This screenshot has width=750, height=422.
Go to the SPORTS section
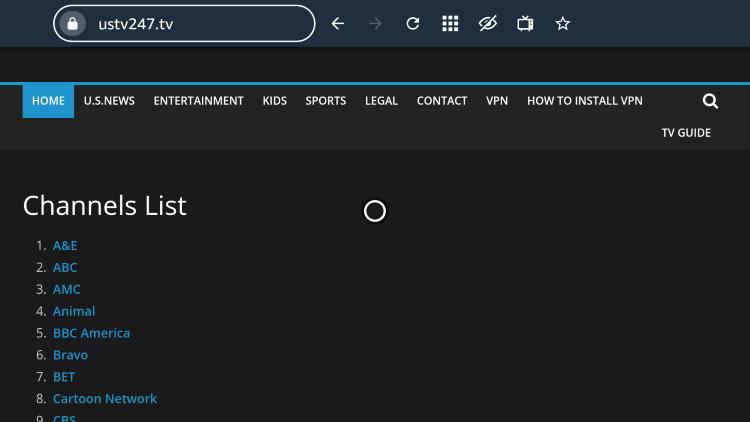click(326, 101)
